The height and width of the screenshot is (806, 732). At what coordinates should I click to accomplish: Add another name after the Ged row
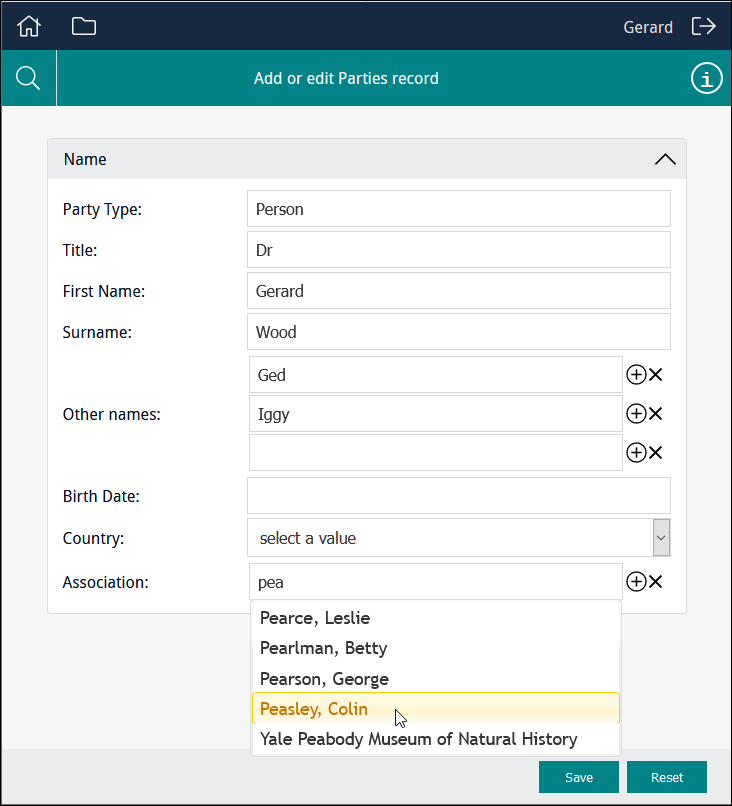[636, 375]
